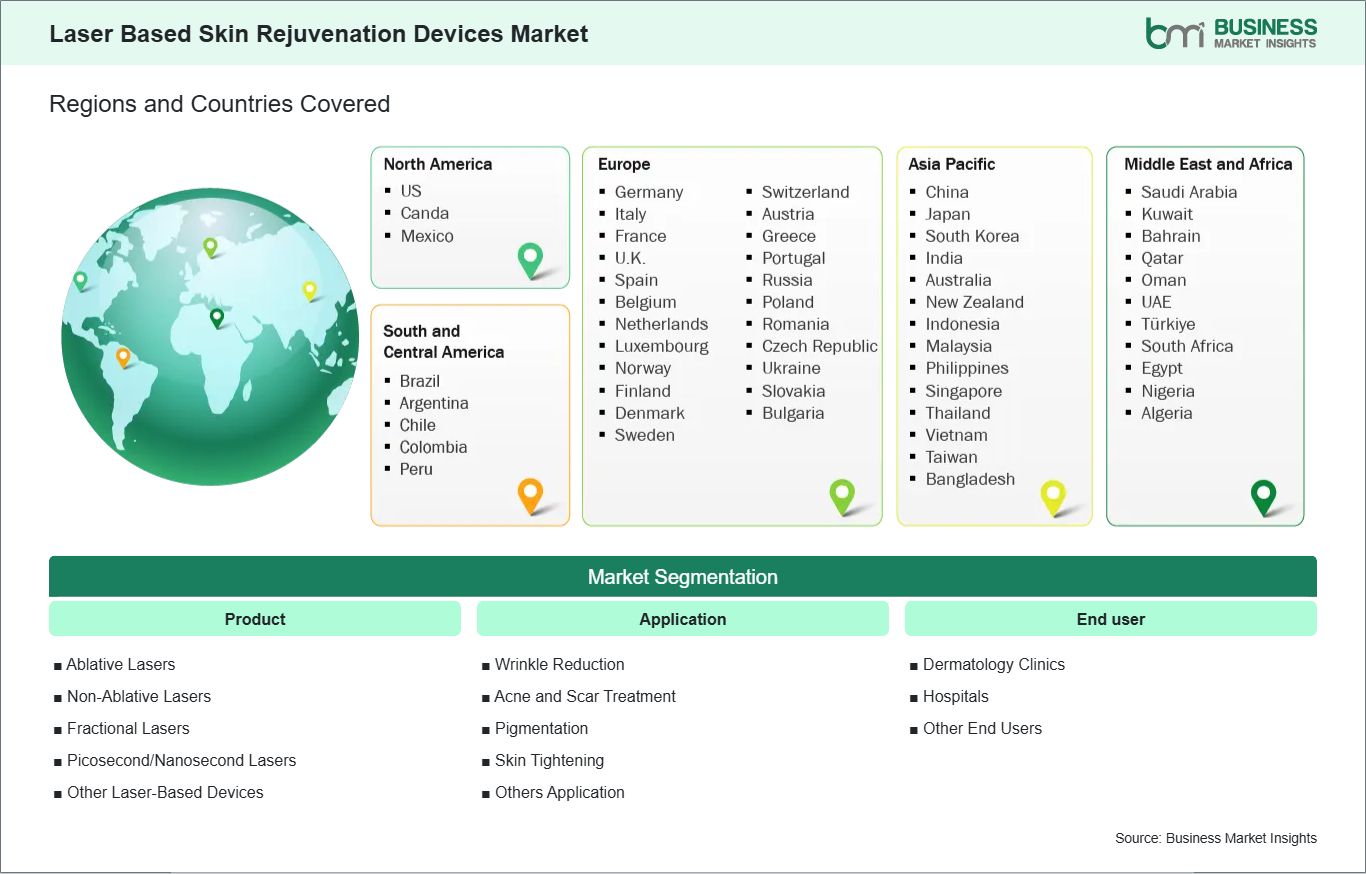Click the orange pin in South and Central America card
The height and width of the screenshot is (874, 1366).
pos(530,495)
